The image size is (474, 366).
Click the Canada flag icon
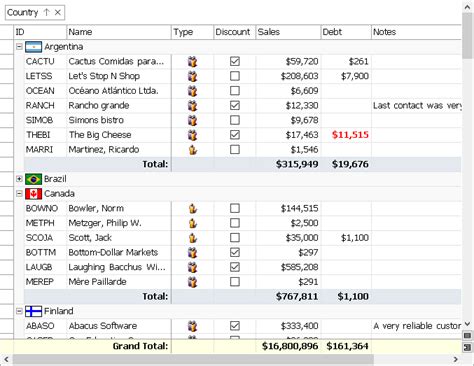pyautogui.click(x=33, y=194)
